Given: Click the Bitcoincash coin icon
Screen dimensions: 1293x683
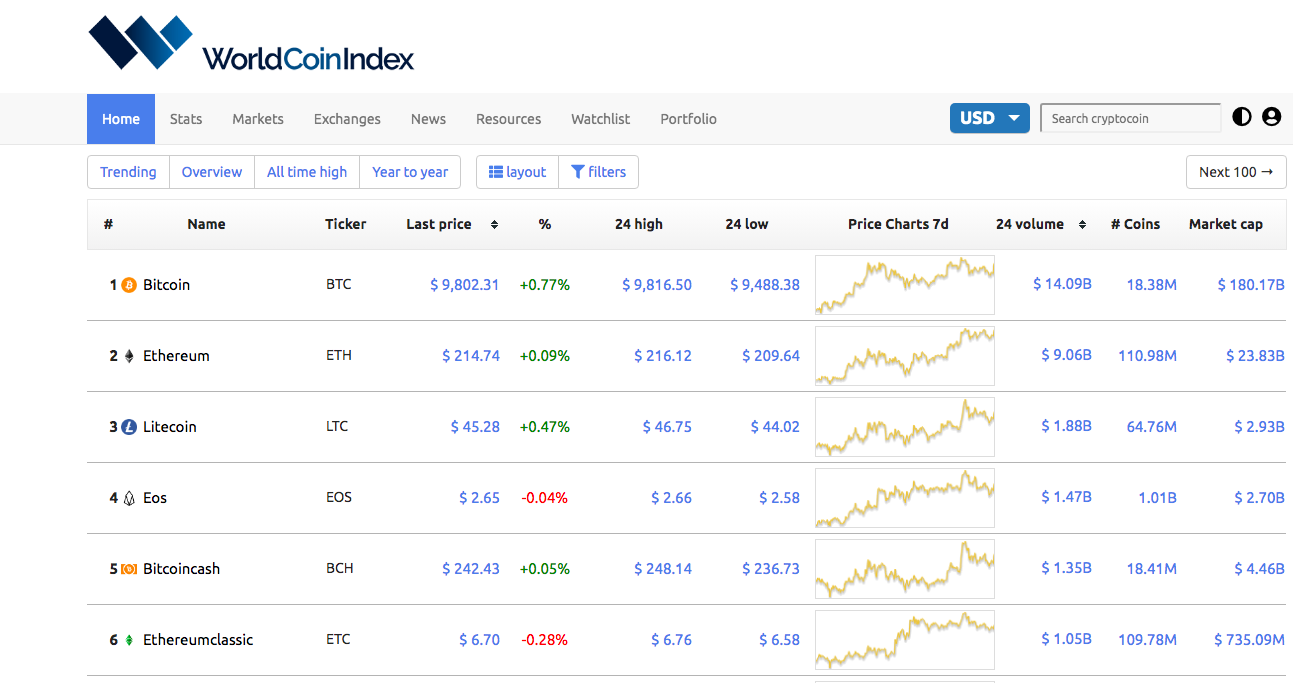Looking at the screenshot, I should (131, 568).
